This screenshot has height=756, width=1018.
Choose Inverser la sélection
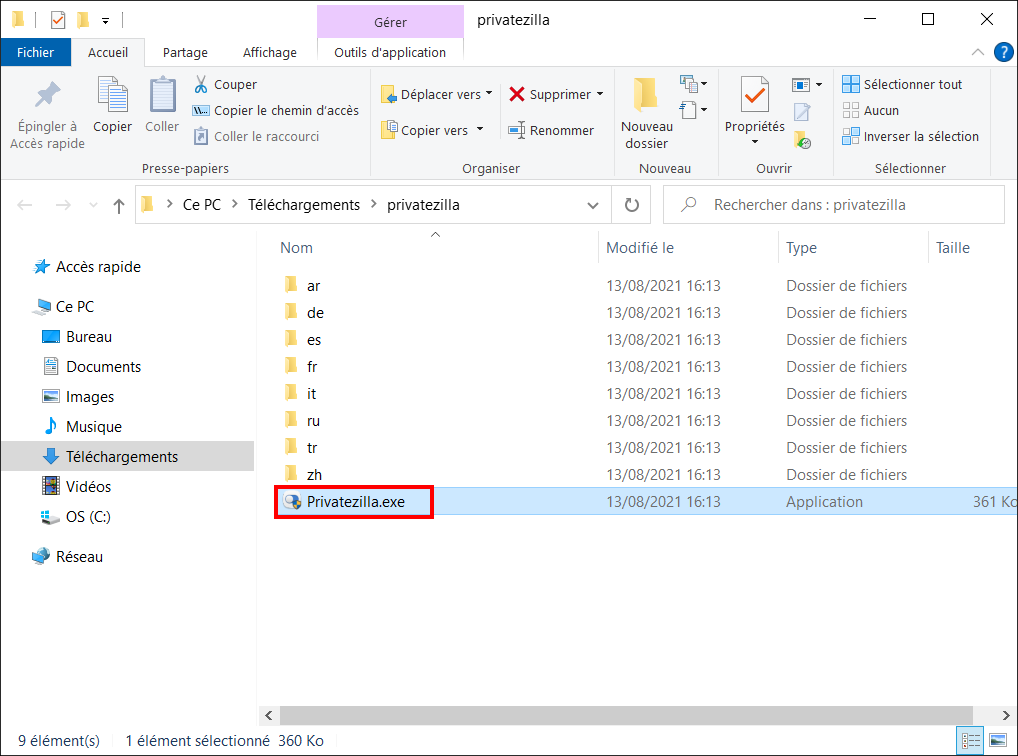click(910, 136)
